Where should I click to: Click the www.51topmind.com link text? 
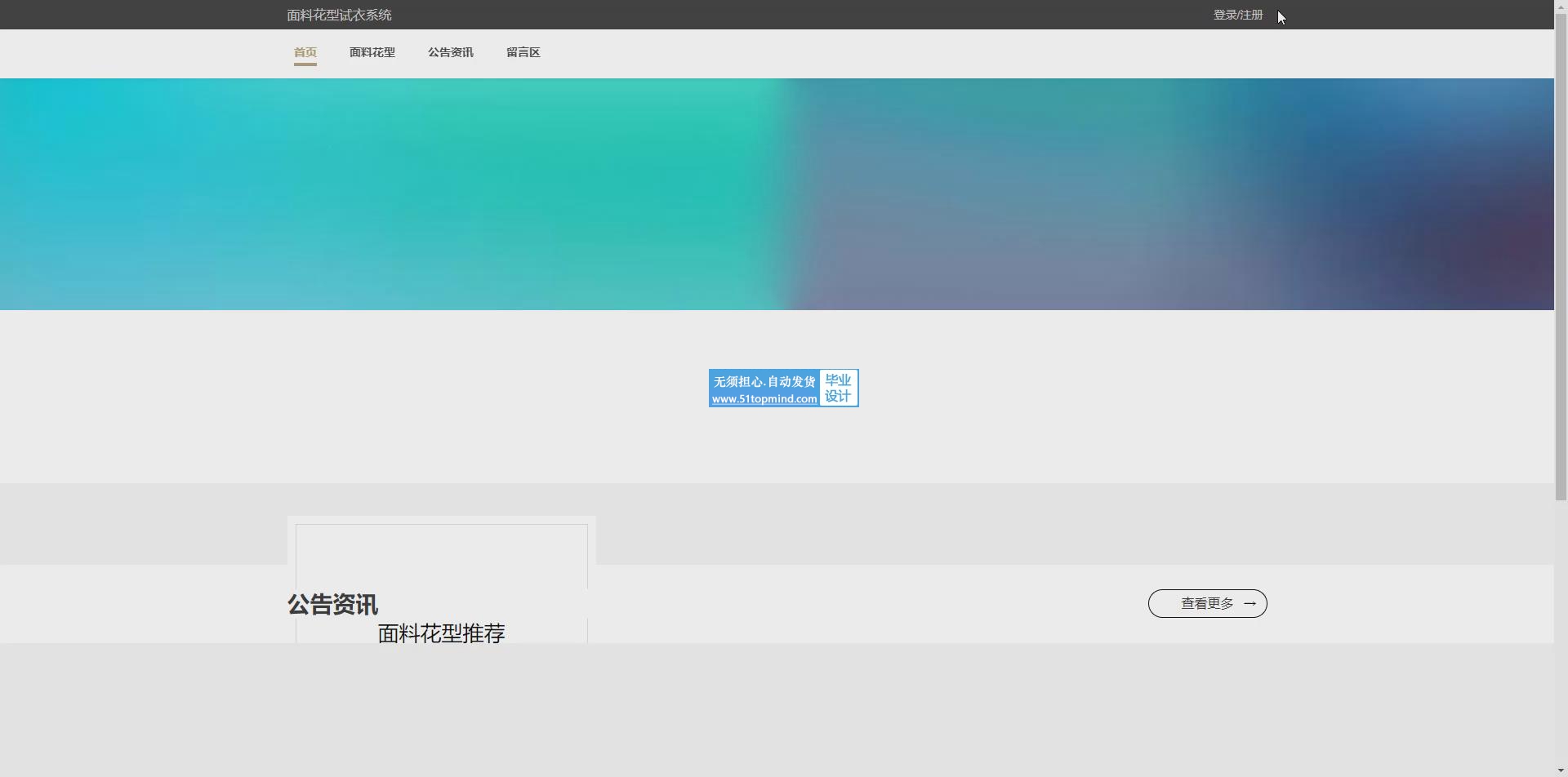coord(764,399)
